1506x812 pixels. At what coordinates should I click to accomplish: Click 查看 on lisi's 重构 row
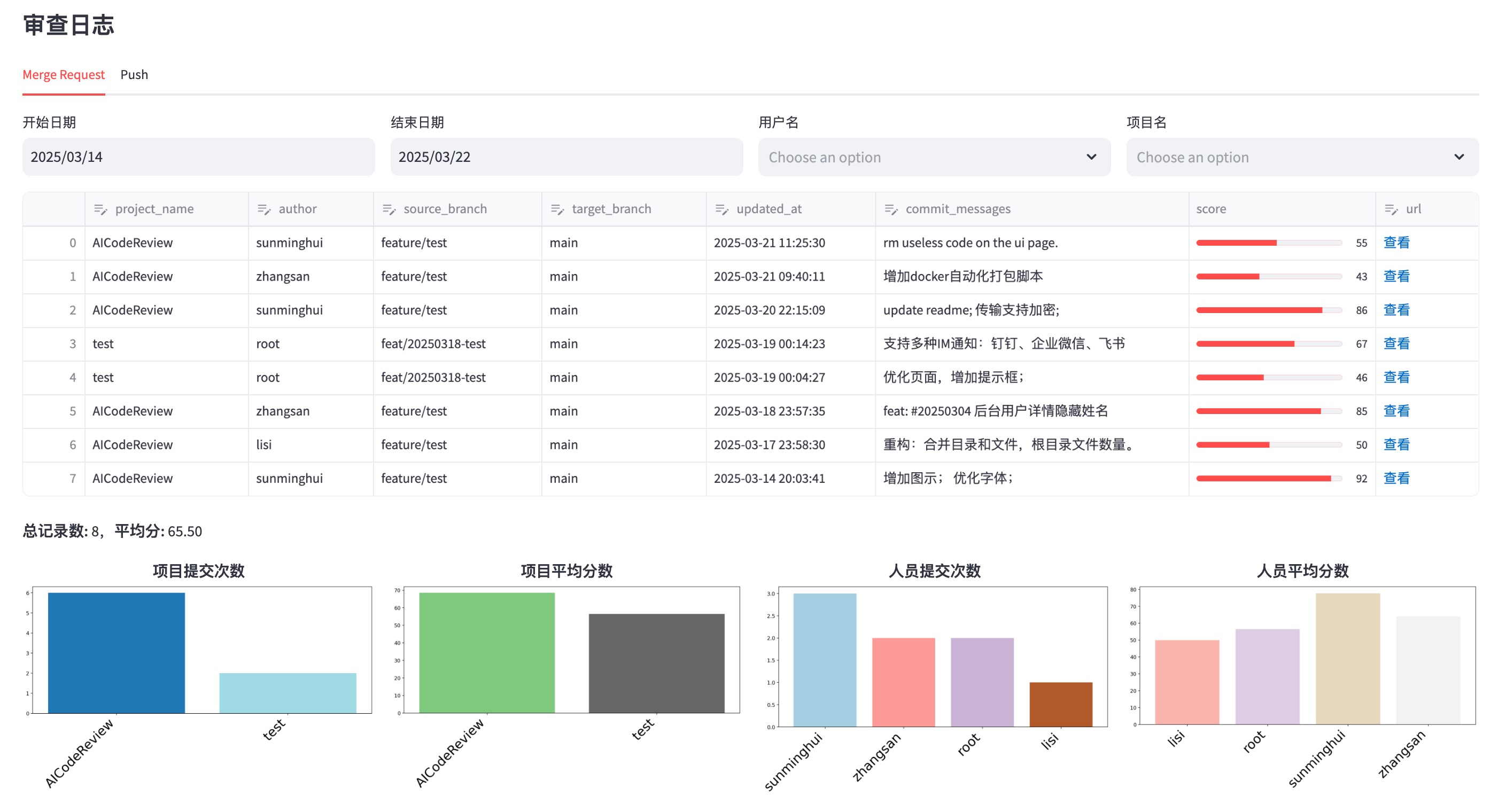[1398, 444]
